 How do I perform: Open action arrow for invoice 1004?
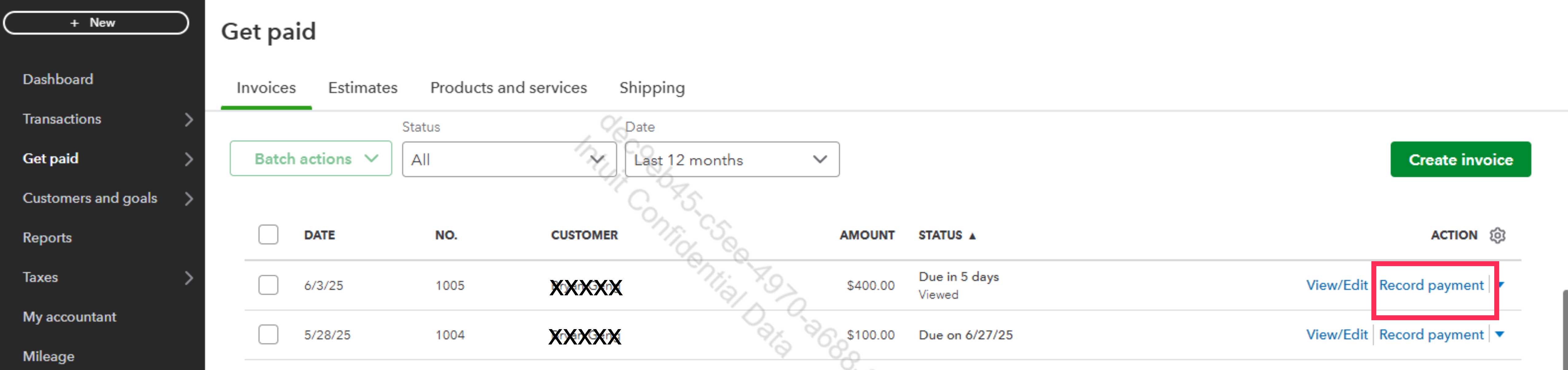click(1500, 334)
